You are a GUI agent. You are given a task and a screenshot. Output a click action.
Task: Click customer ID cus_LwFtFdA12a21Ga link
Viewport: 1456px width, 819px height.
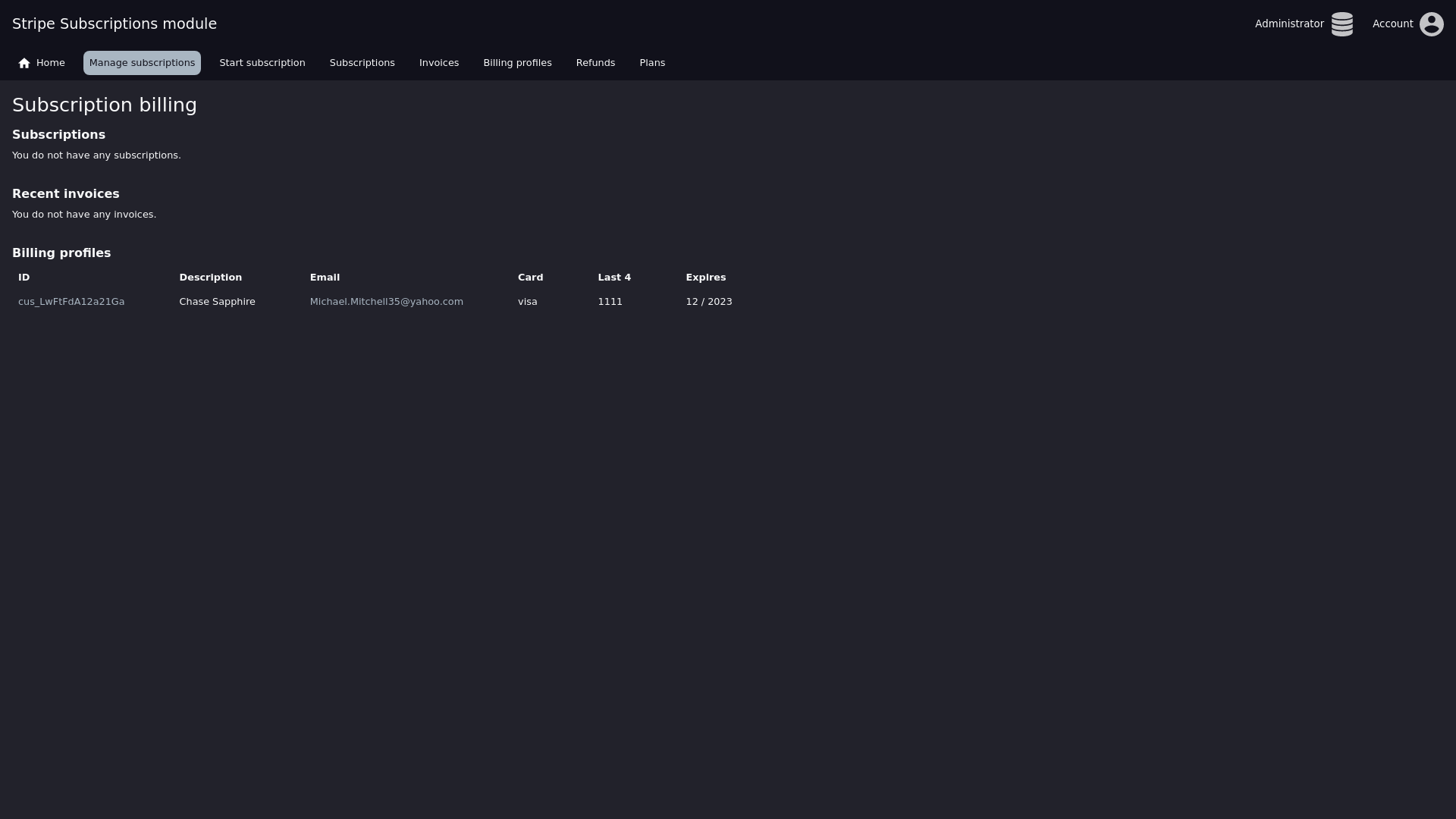(x=71, y=302)
